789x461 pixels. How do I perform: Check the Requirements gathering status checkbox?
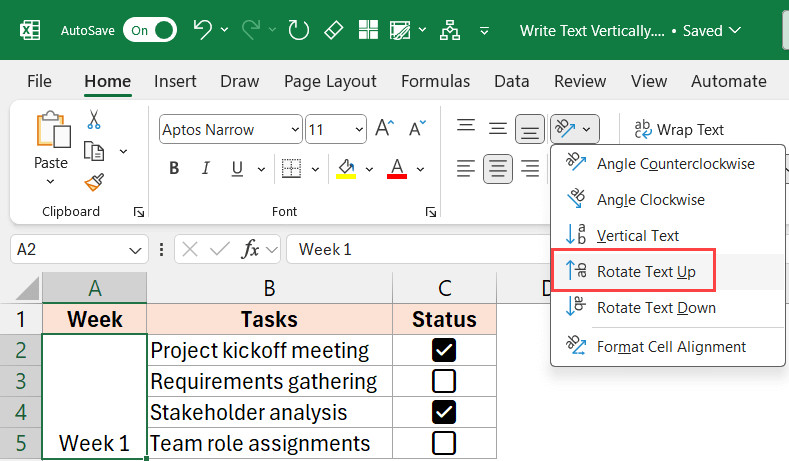click(x=444, y=381)
